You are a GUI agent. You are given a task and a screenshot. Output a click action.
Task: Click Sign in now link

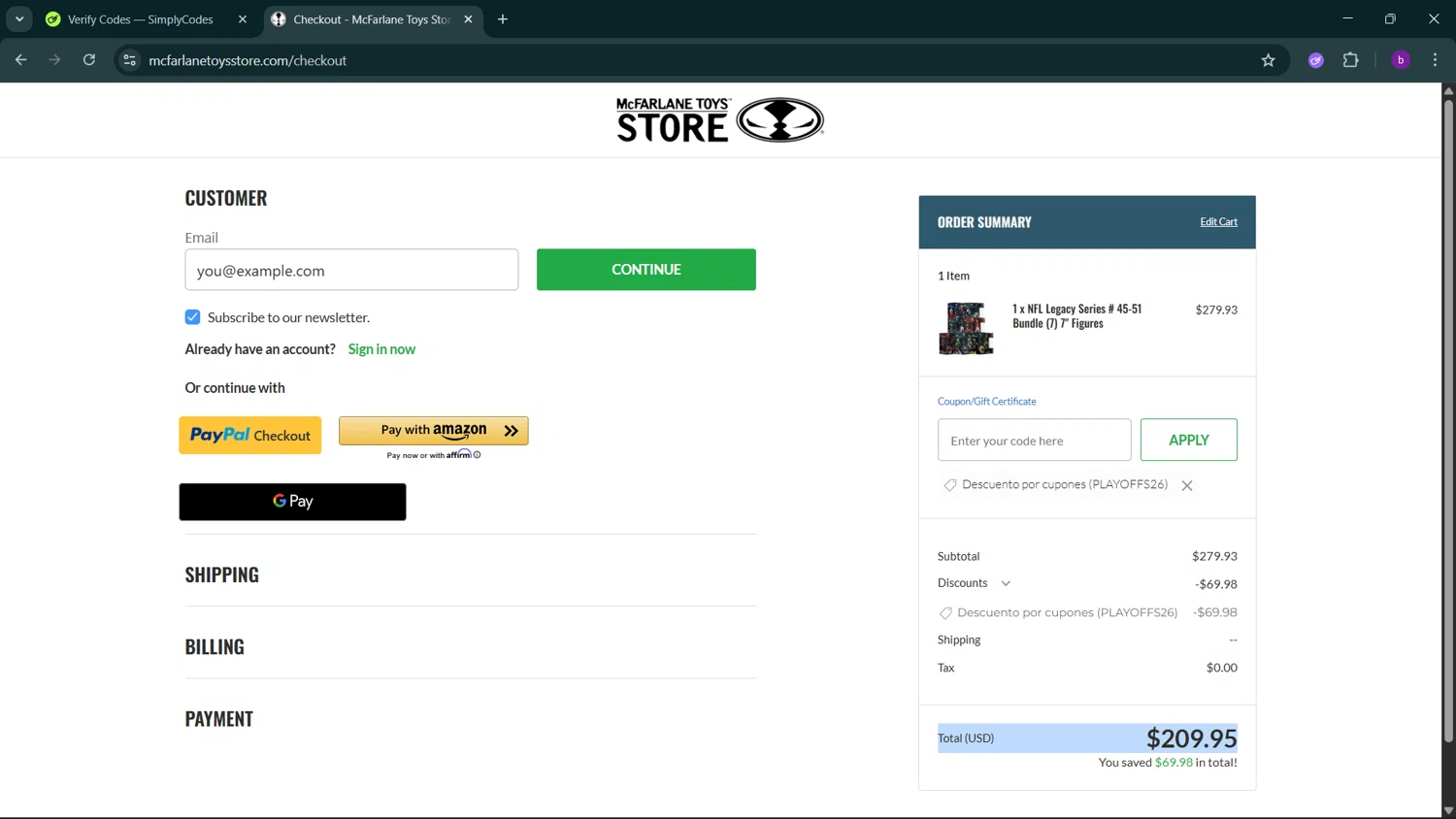coord(381,349)
